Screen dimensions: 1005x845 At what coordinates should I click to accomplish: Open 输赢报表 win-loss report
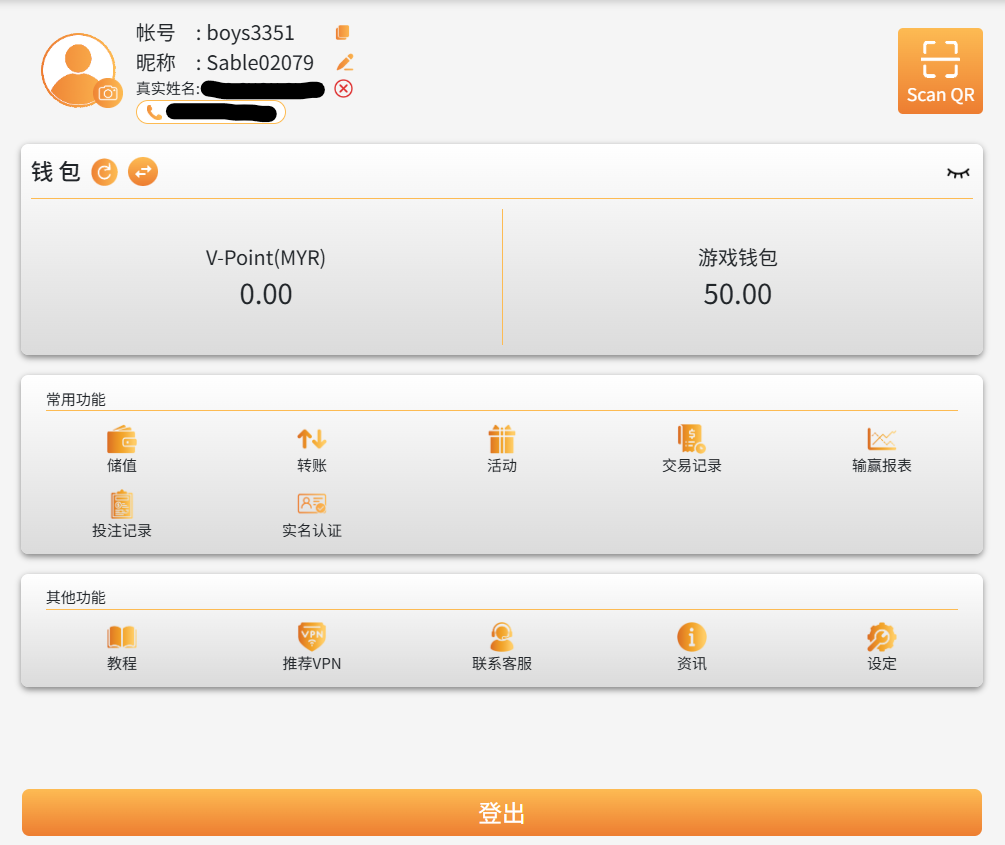click(881, 449)
